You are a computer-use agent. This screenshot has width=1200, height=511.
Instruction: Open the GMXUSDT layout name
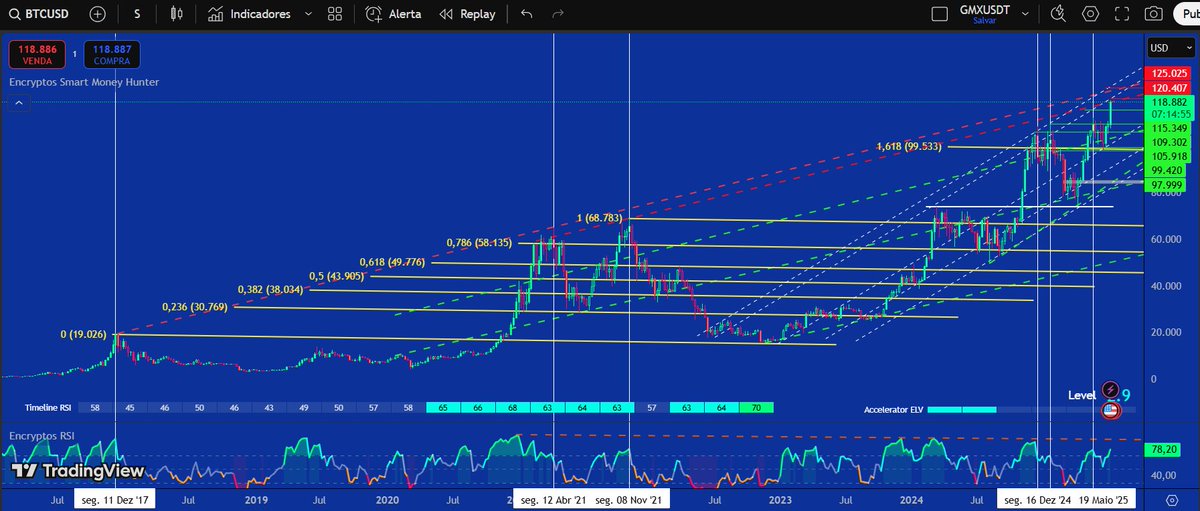(984, 9)
